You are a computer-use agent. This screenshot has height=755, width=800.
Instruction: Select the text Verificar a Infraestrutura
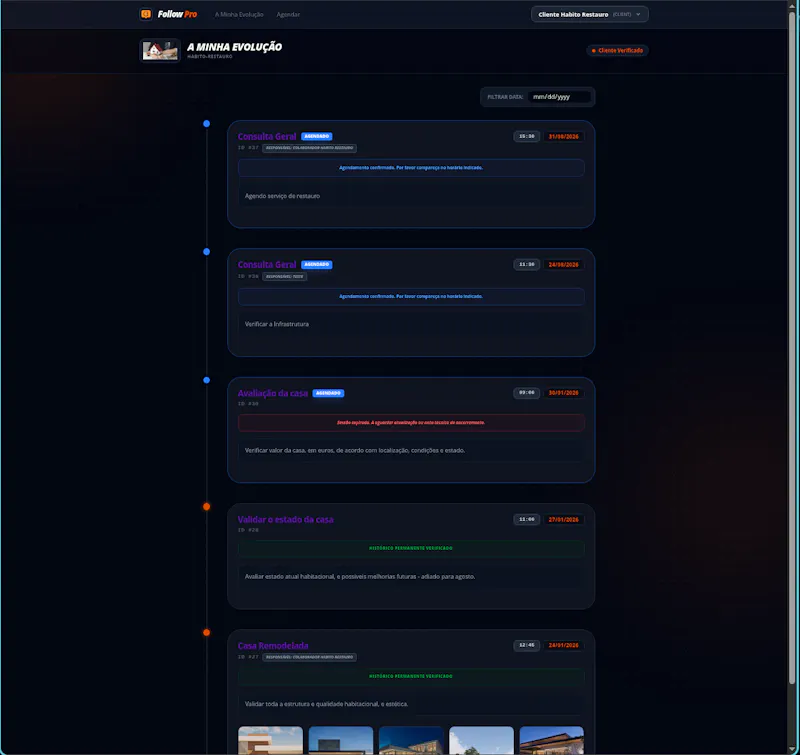tap(277, 324)
